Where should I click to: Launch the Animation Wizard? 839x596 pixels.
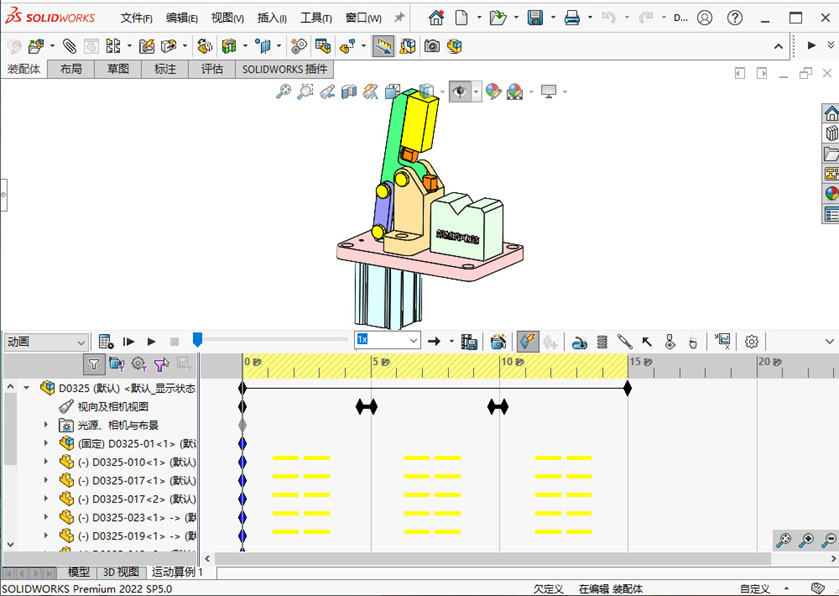pyautogui.click(x=498, y=341)
